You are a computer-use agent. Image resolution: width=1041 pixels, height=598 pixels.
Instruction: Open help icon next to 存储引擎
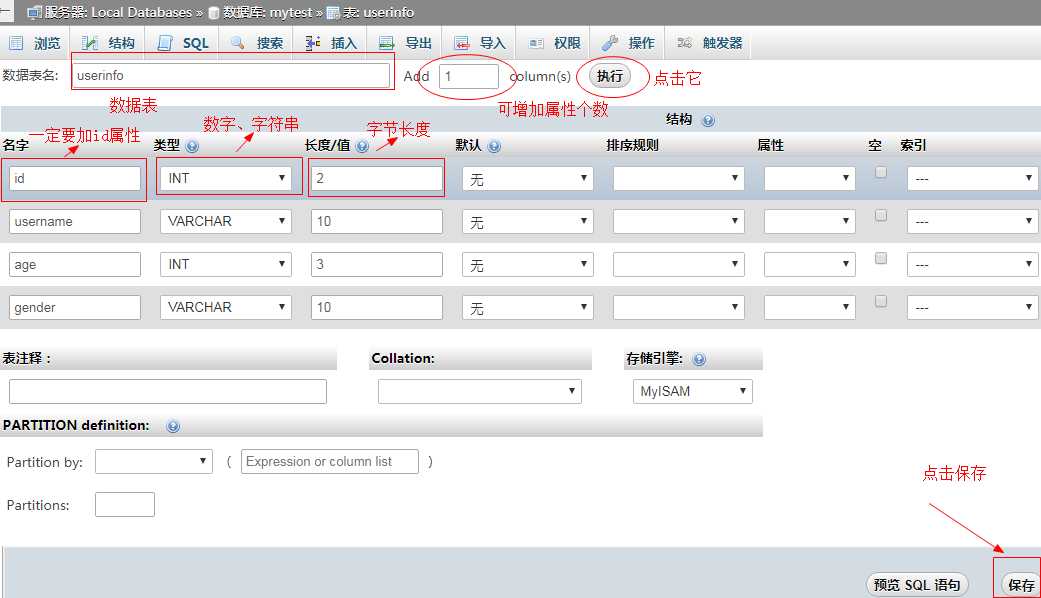tap(699, 359)
